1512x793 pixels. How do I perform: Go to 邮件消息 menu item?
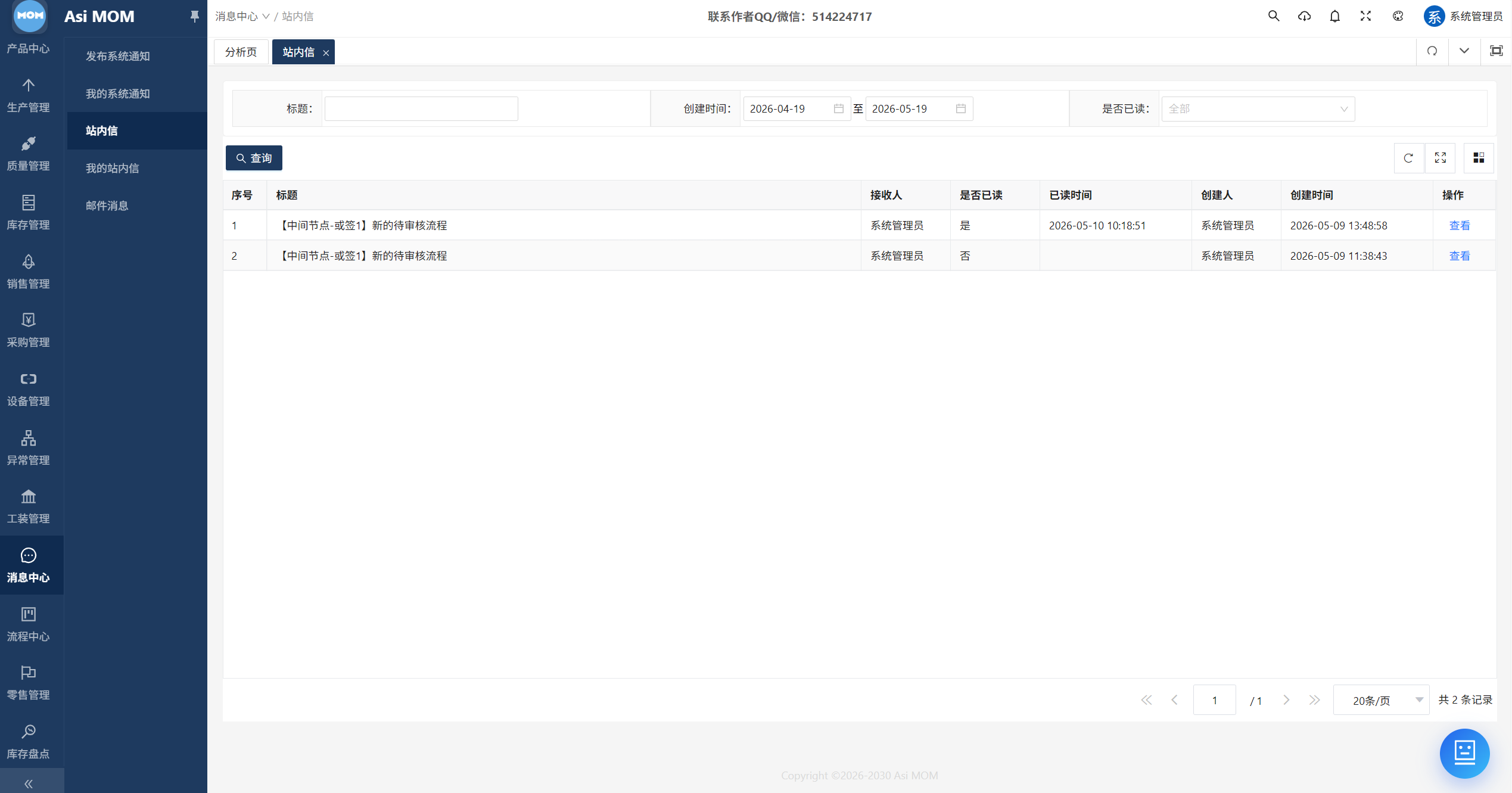[107, 206]
